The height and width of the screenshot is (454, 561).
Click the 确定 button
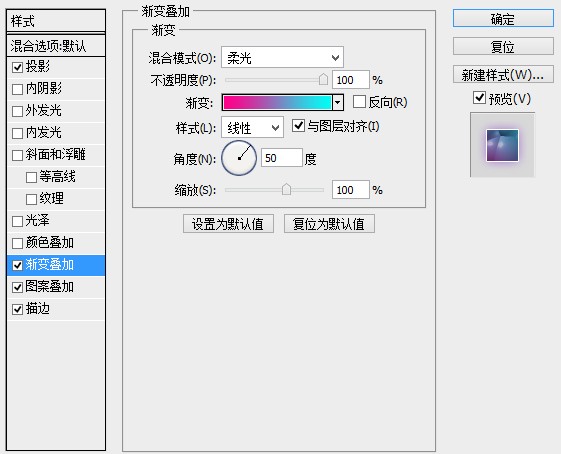(503, 19)
